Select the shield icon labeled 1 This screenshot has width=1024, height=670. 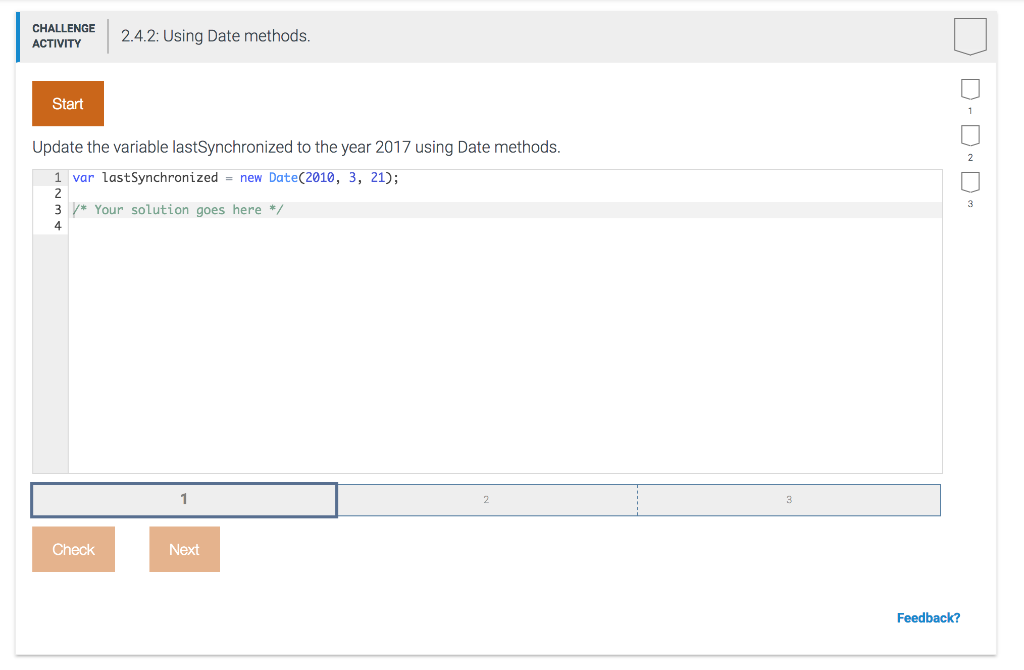(969, 90)
